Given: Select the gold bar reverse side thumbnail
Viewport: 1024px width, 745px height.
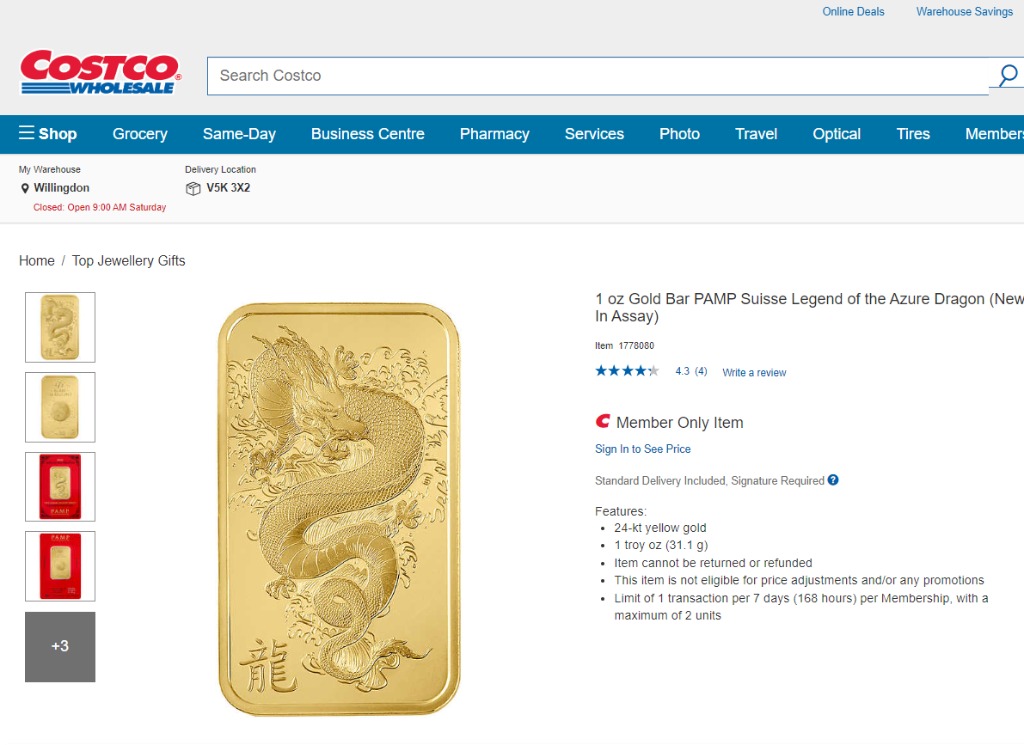Looking at the screenshot, I should point(60,407).
